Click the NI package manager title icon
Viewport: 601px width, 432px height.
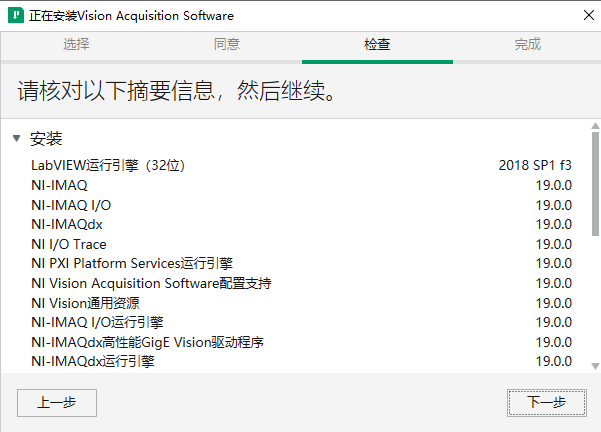(x=15, y=15)
